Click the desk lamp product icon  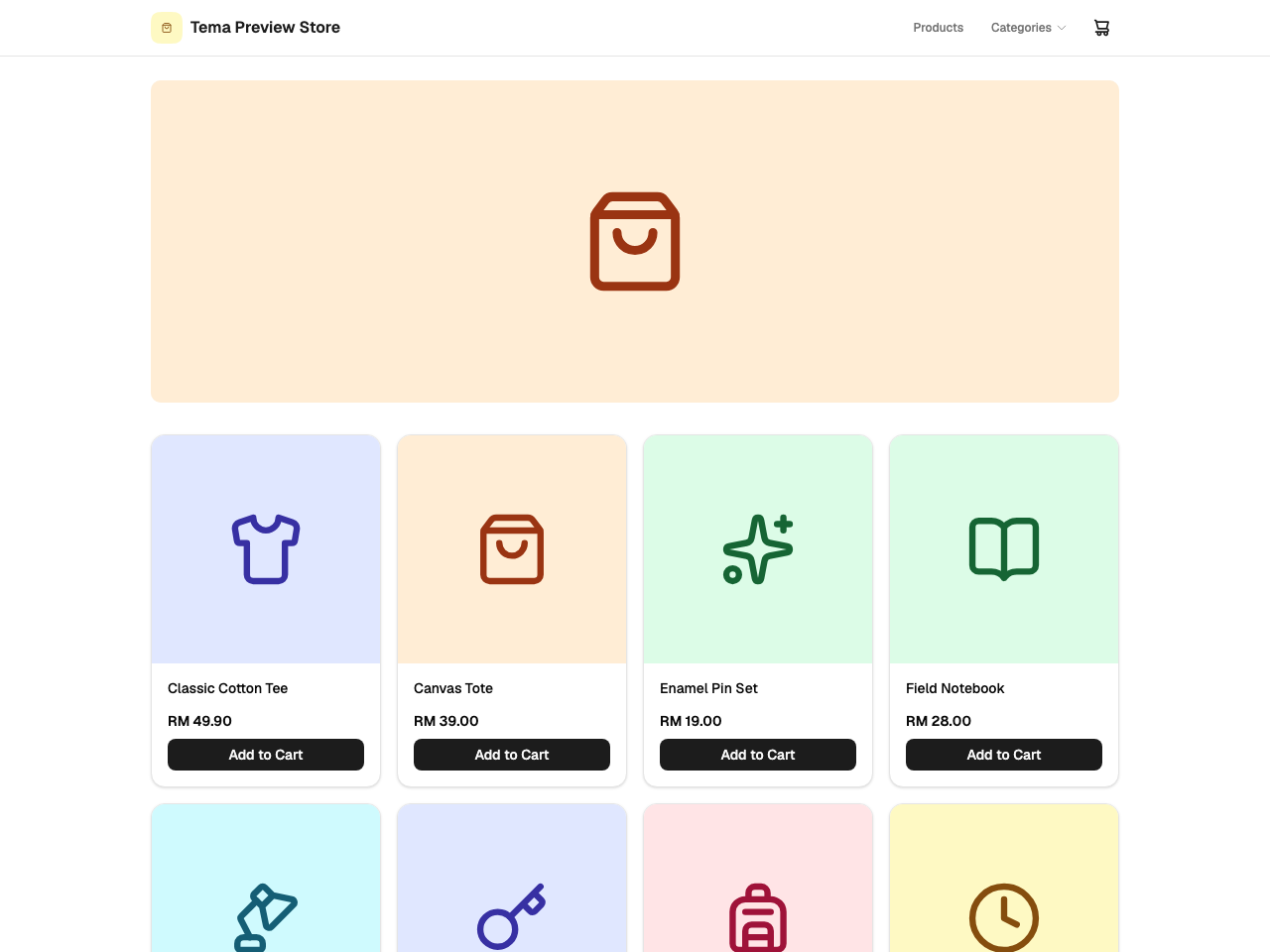point(266,917)
